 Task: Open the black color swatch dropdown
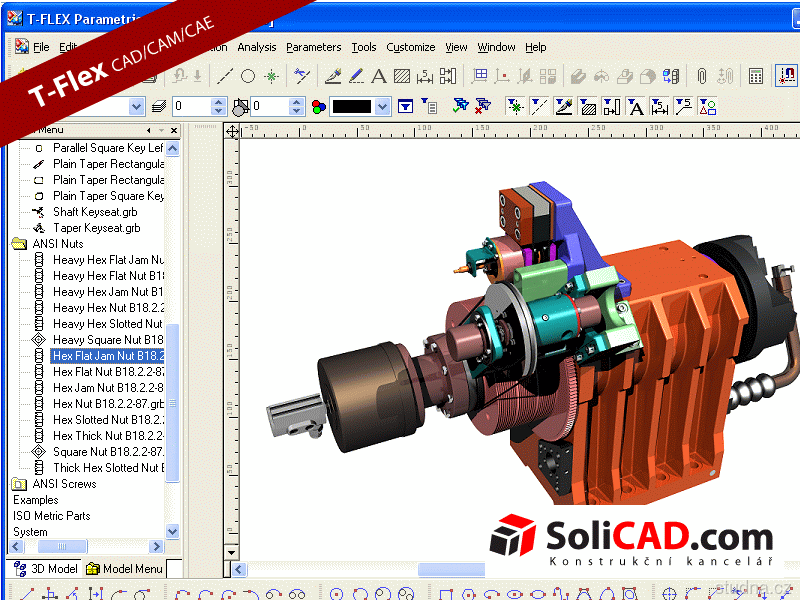(x=383, y=107)
